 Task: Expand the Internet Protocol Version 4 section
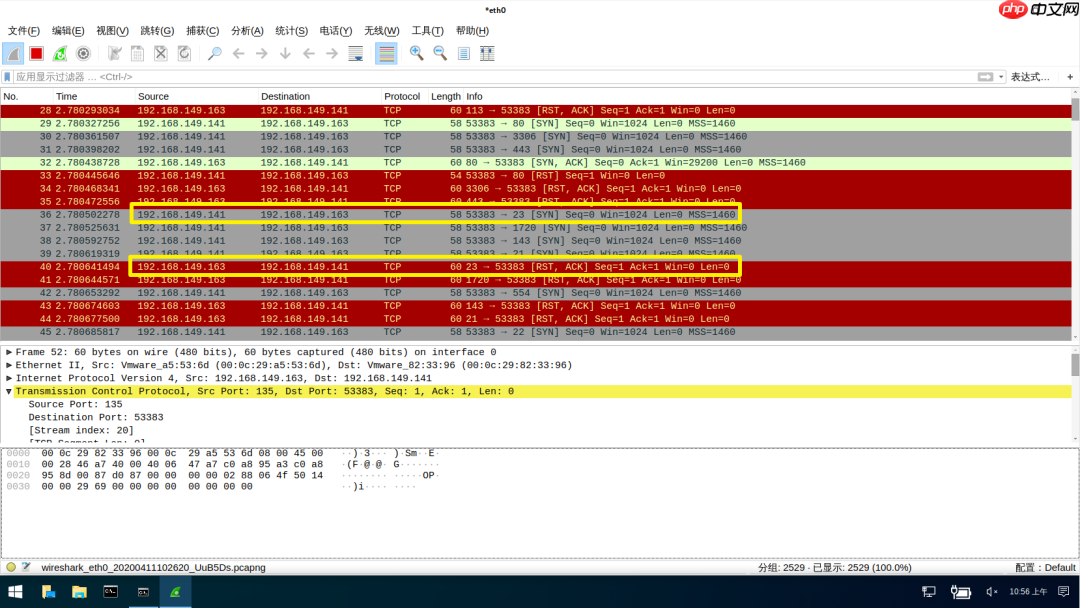pos(10,377)
